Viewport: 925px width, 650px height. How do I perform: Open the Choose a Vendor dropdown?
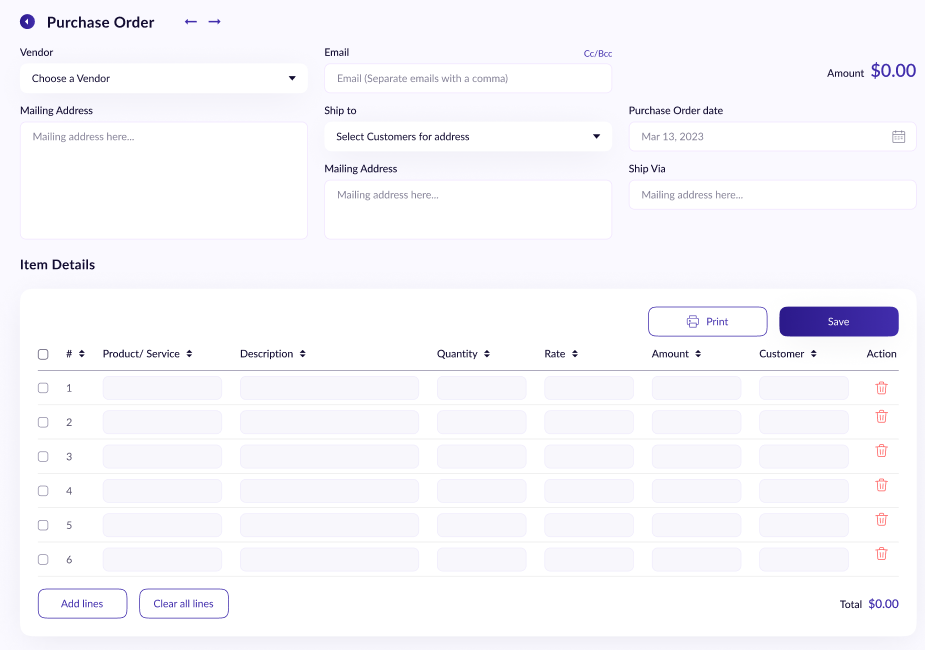point(164,79)
